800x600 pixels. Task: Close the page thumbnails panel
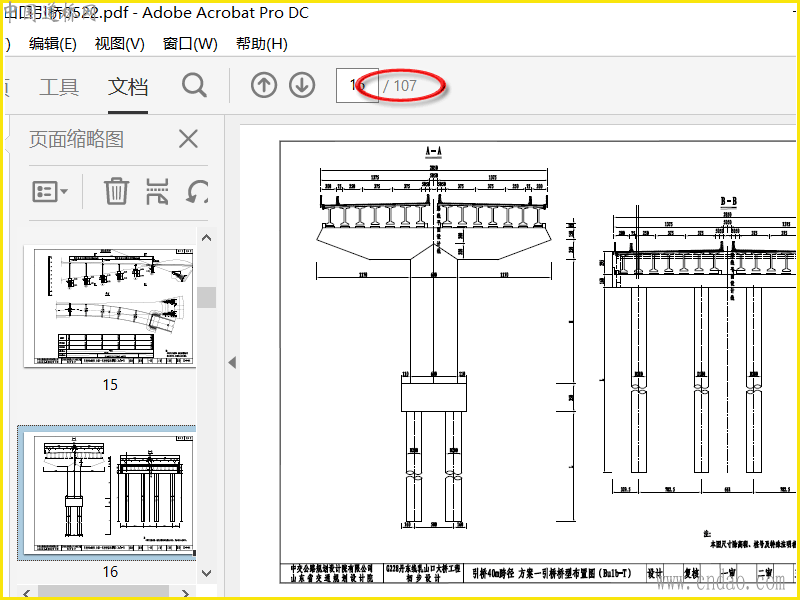[x=188, y=139]
